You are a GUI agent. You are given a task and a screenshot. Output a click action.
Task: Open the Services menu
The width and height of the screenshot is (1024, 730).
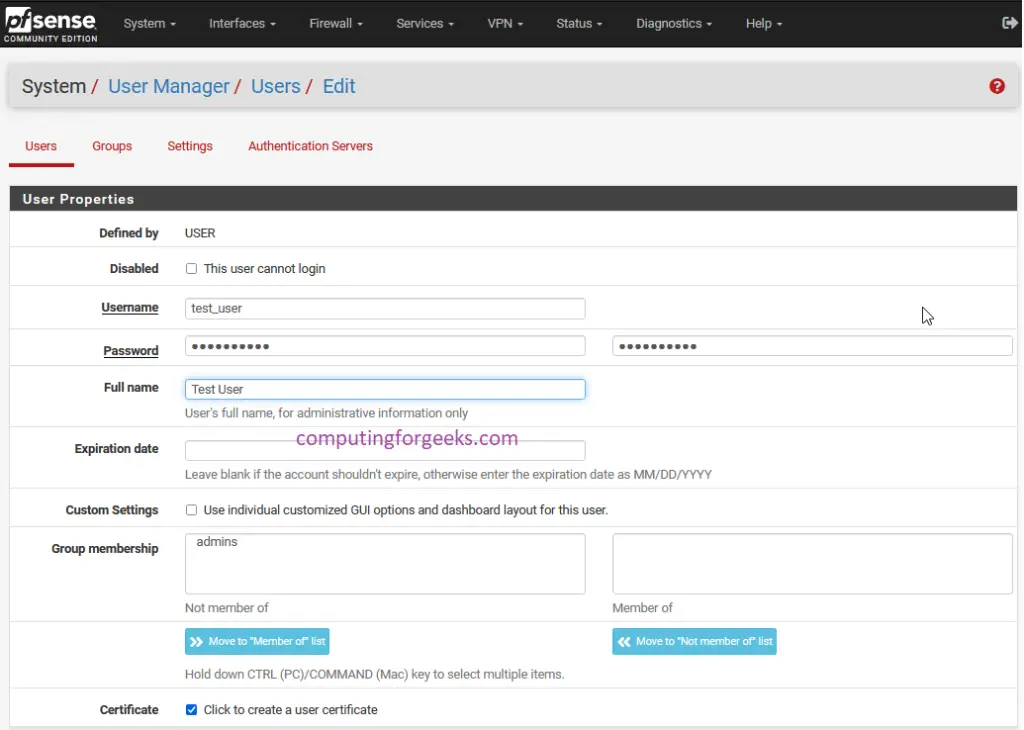click(x=424, y=24)
